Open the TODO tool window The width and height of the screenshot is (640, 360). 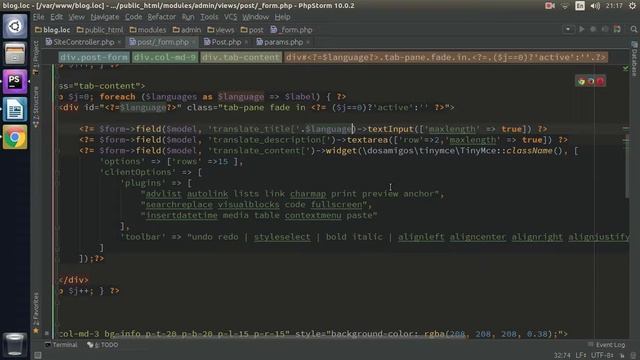(102, 345)
